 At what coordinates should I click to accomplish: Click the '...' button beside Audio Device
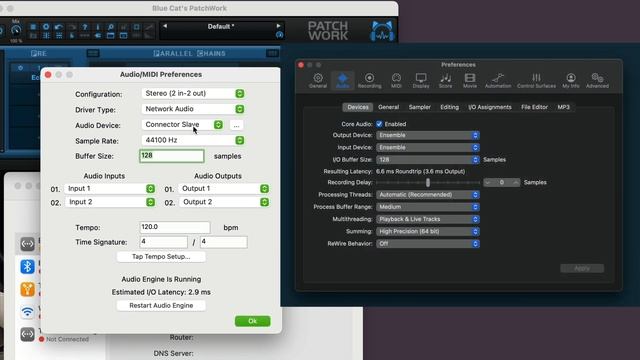[236, 125]
